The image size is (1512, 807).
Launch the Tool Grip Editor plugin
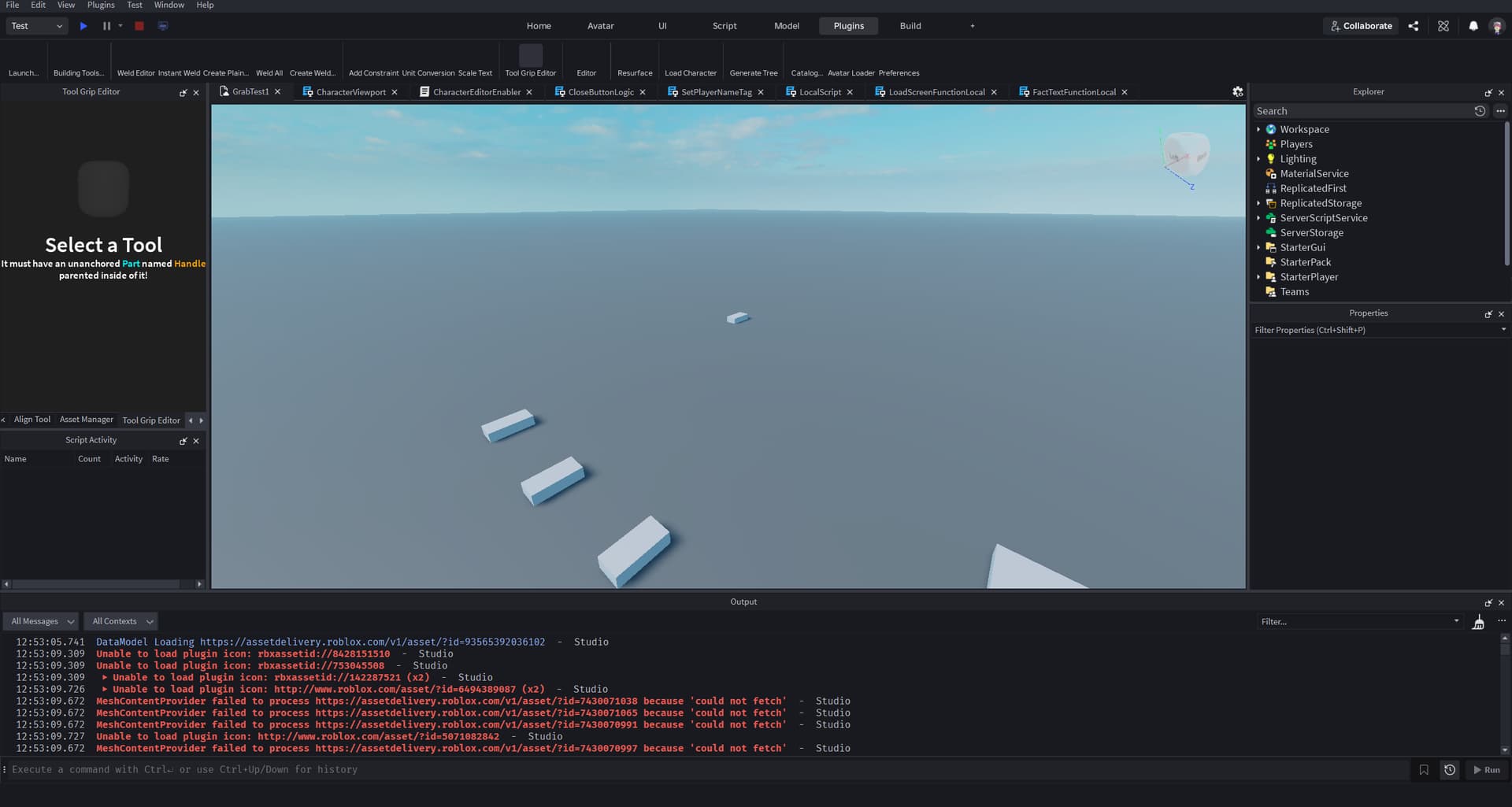[x=531, y=61]
